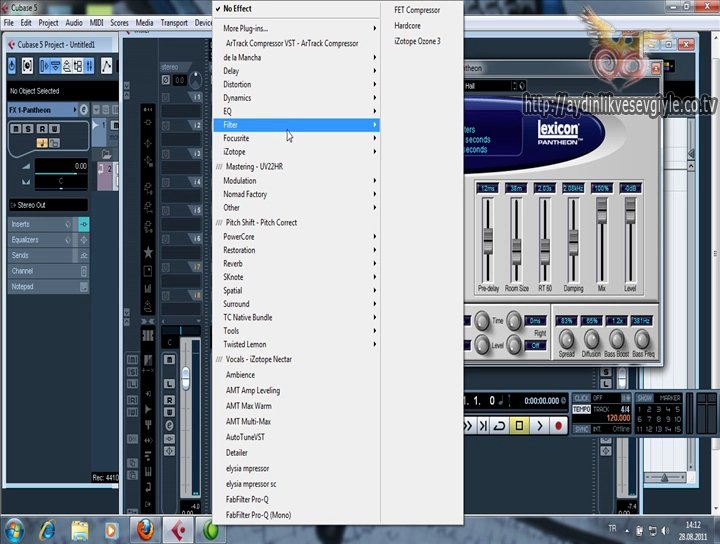Toggle Read automation on the mixer channel
Screen dimensions: 720x544
tap(169, 400)
